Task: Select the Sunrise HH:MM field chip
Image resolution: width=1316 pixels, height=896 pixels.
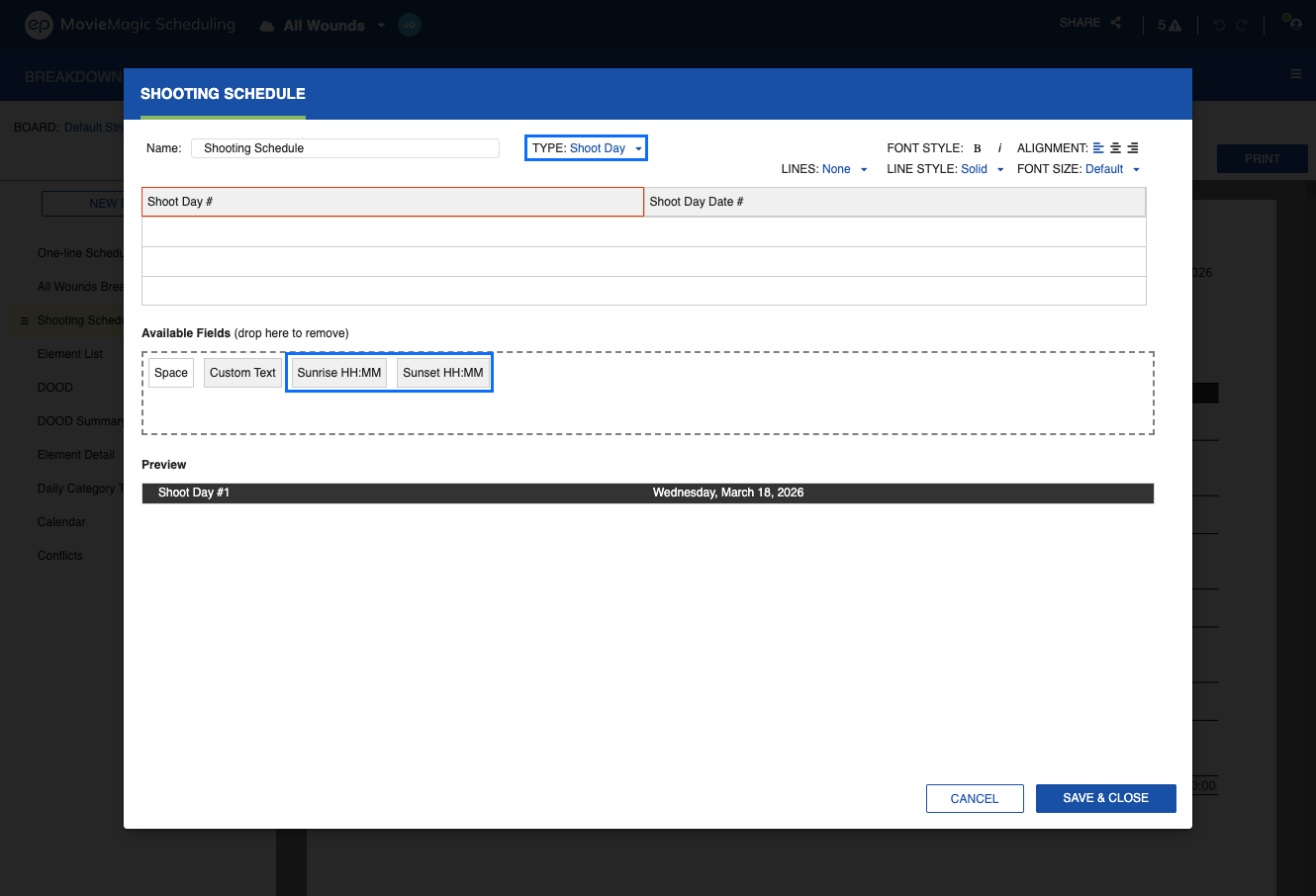Action: (x=339, y=373)
